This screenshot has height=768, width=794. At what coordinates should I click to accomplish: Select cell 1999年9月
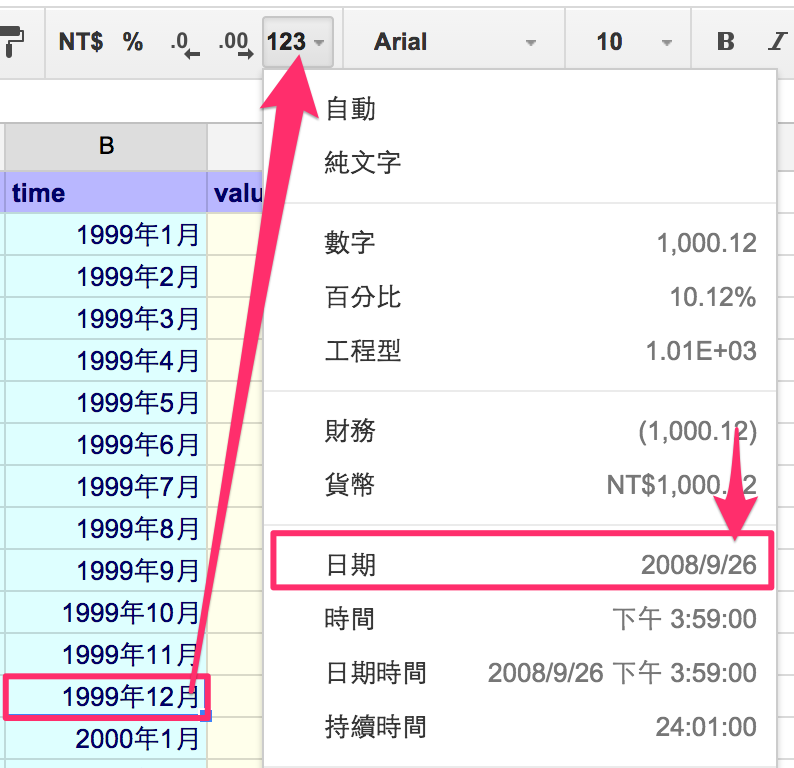(106, 571)
